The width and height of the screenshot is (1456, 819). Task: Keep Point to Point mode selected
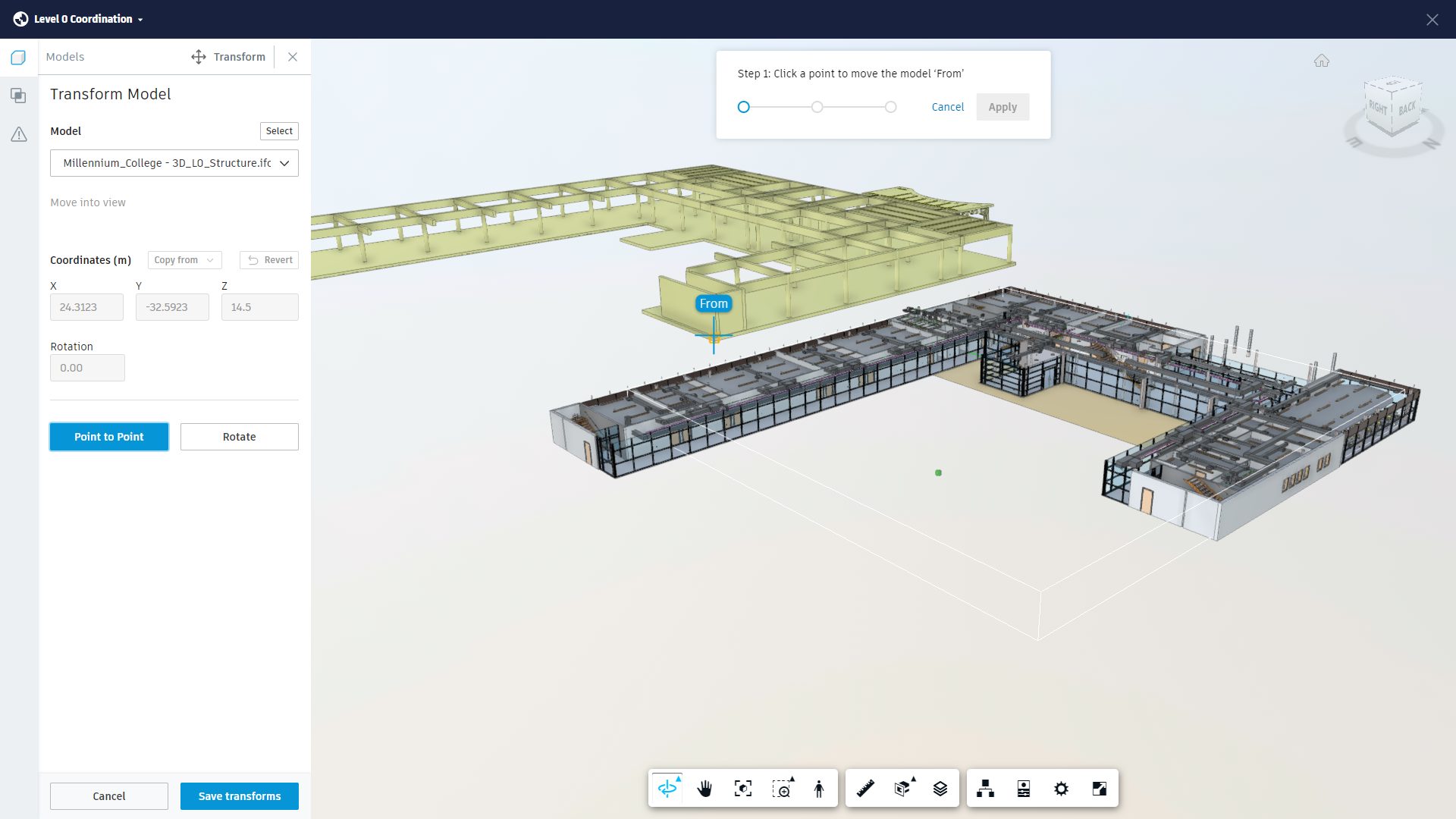(x=108, y=437)
